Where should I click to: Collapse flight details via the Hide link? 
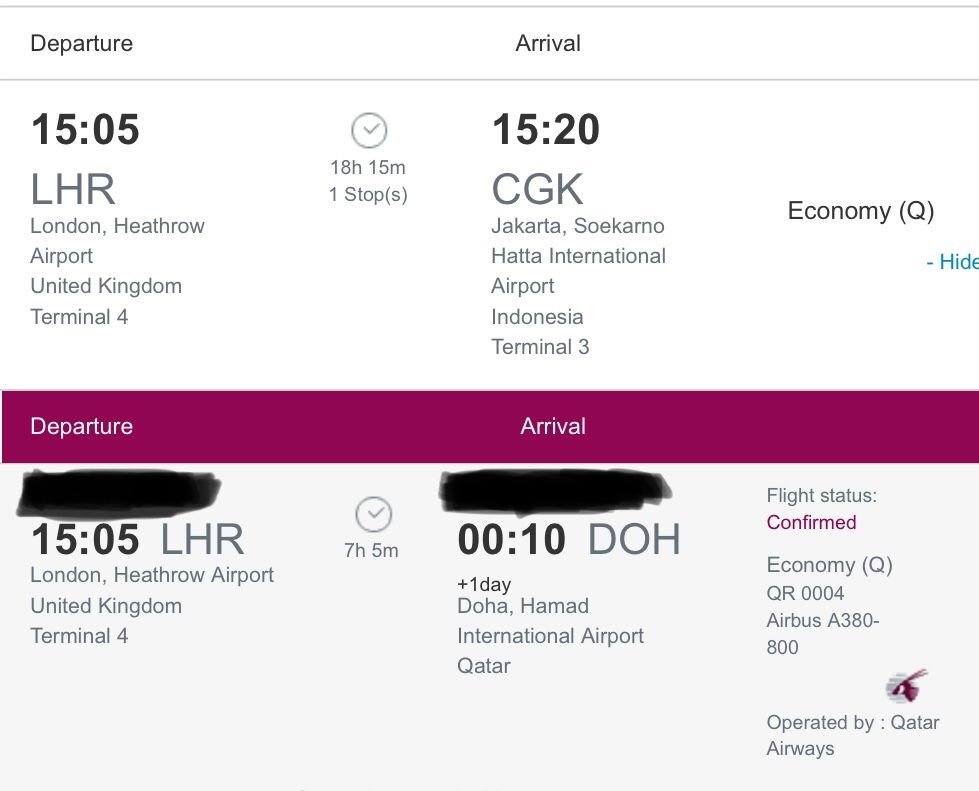click(952, 262)
